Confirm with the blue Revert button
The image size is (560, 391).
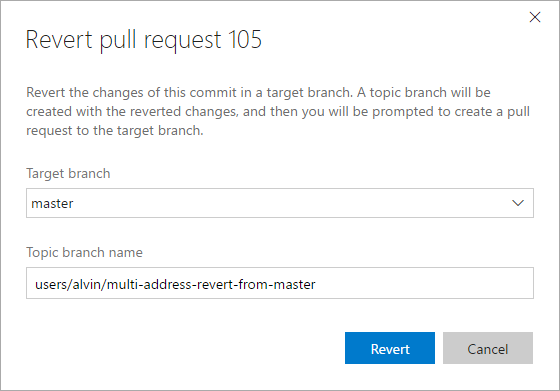(x=390, y=348)
